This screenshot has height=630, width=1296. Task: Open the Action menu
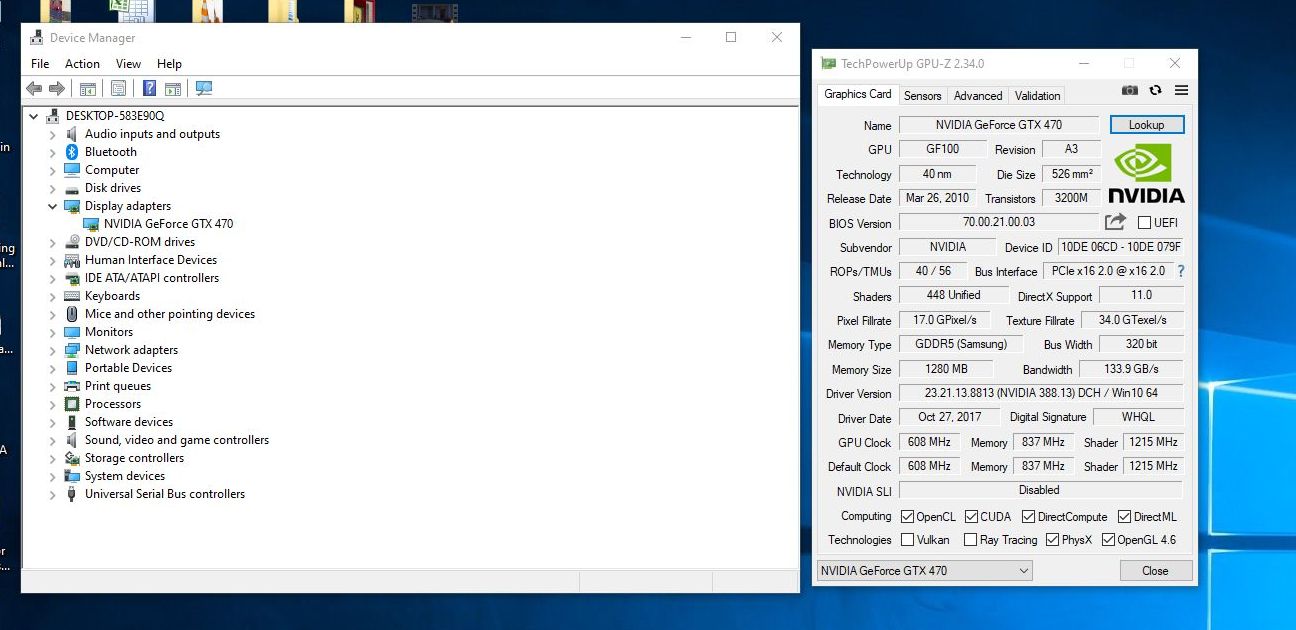82,64
